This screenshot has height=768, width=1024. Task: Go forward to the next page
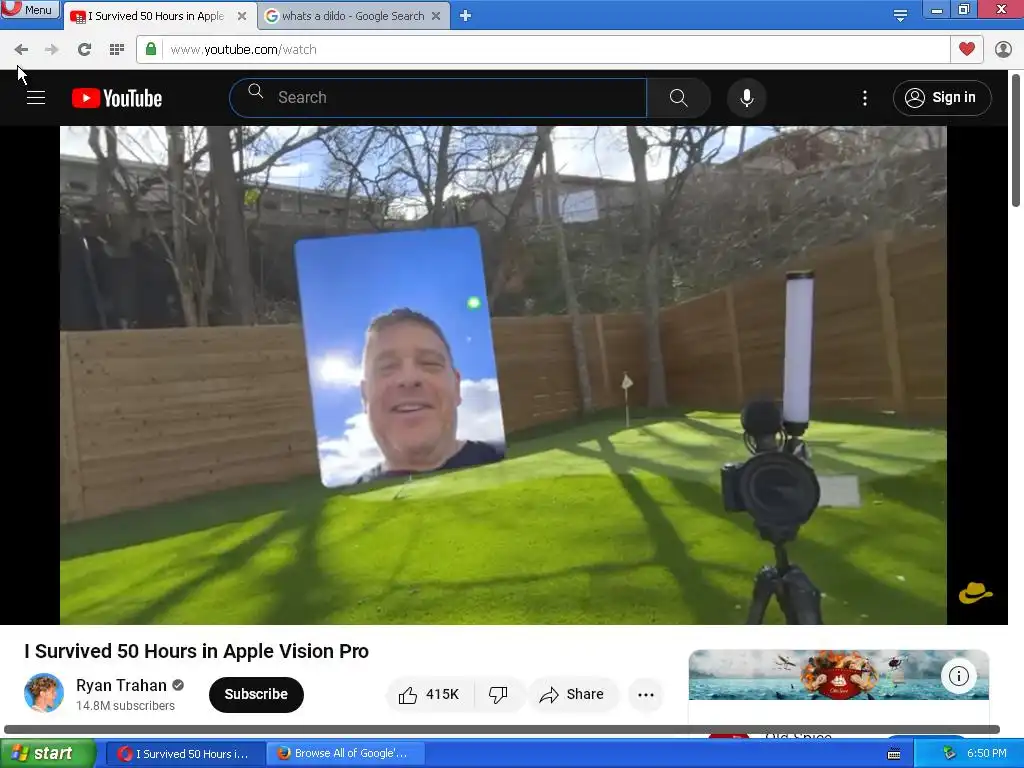pos(52,50)
